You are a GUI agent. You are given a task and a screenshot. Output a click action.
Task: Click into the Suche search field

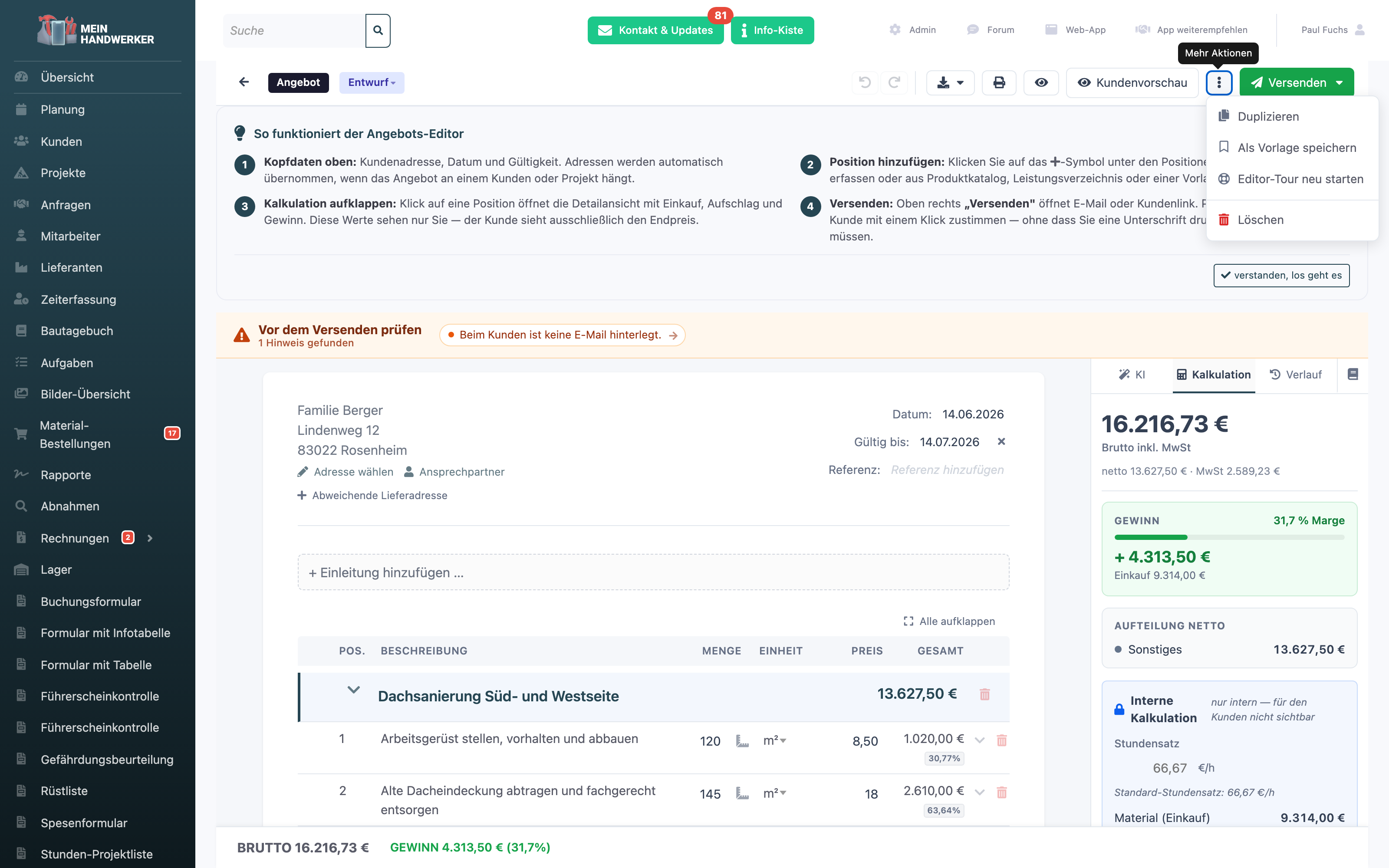pos(294,30)
